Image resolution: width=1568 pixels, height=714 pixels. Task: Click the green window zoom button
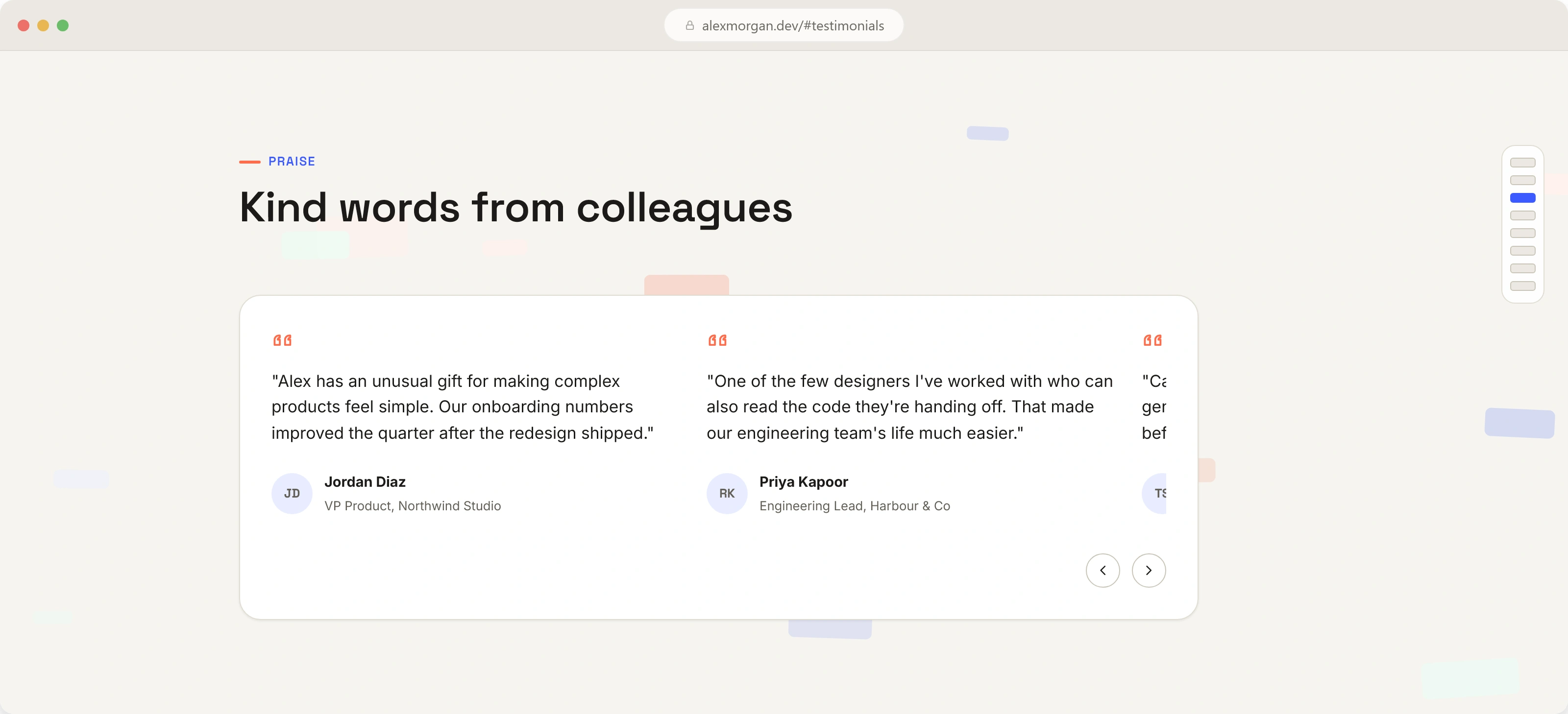[63, 25]
